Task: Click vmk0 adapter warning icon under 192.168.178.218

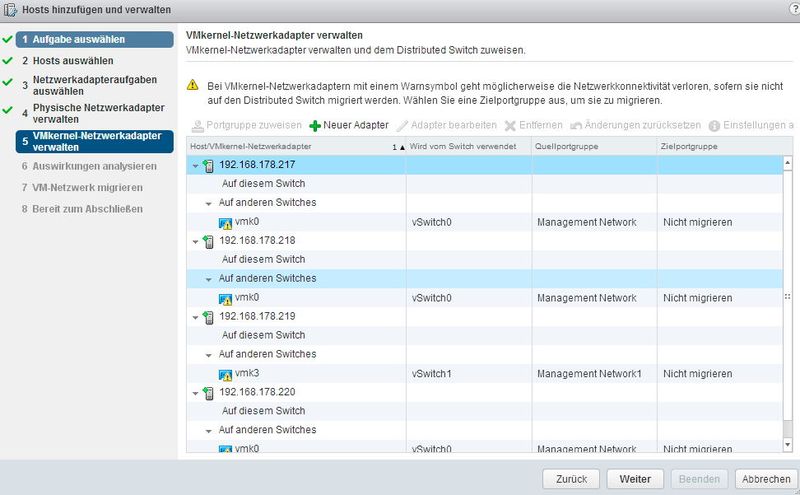Action: pos(225,299)
